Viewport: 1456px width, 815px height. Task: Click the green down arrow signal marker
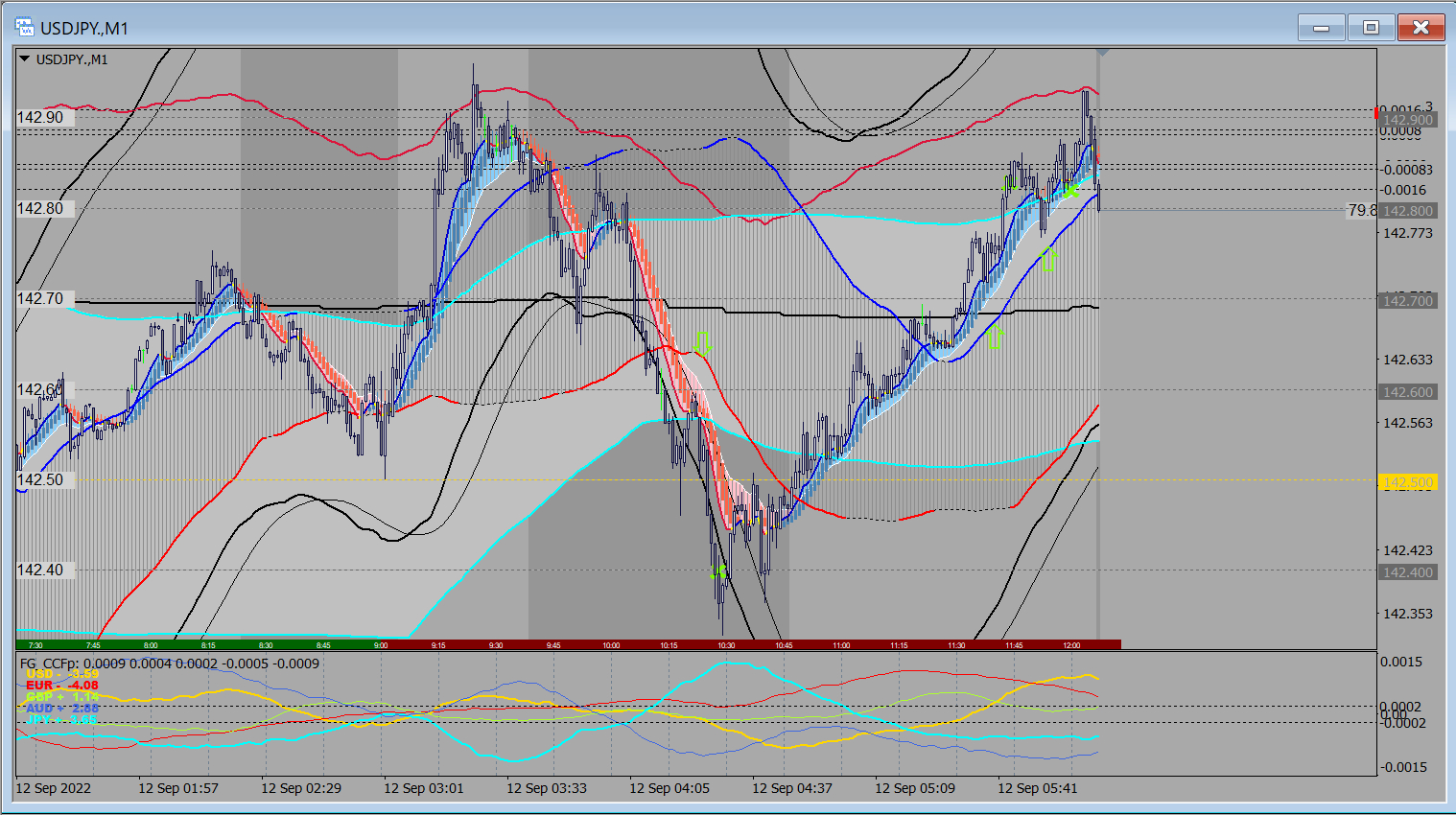click(701, 344)
